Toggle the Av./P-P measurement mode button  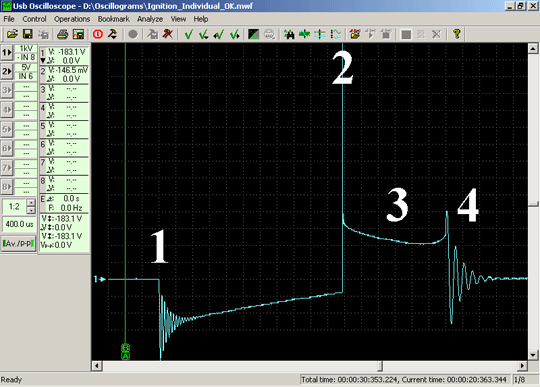(19, 244)
